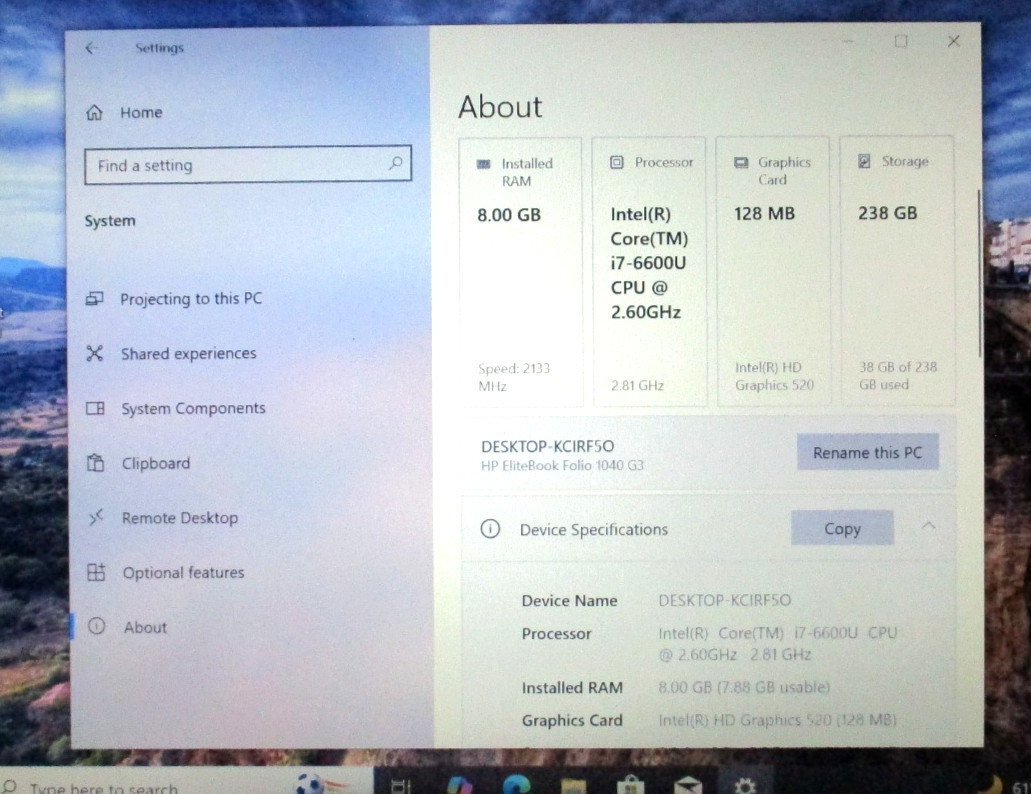Click the Clipboard icon in sidebar
The height and width of the screenshot is (794, 1031).
pyautogui.click(x=96, y=463)
